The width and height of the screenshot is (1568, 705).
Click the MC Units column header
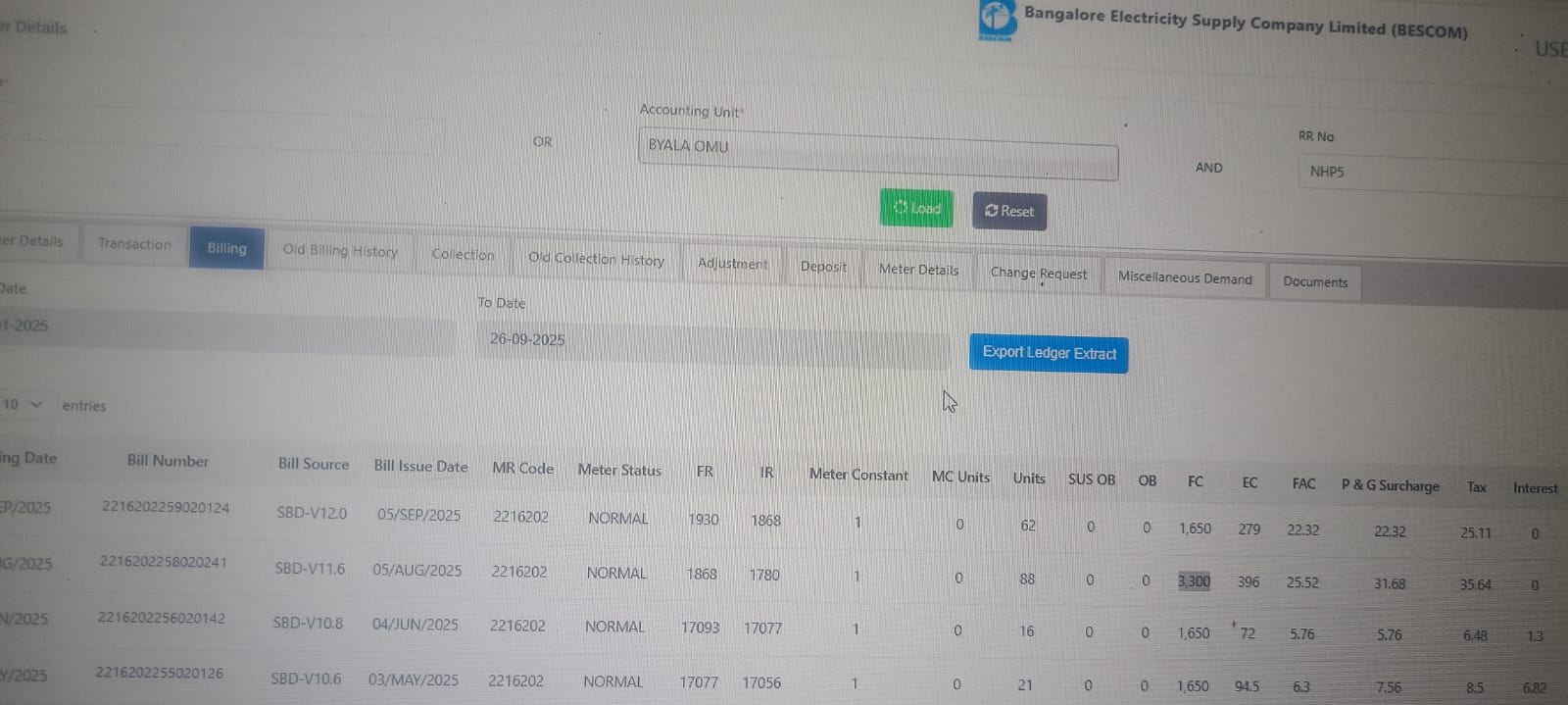pos(960,477)
